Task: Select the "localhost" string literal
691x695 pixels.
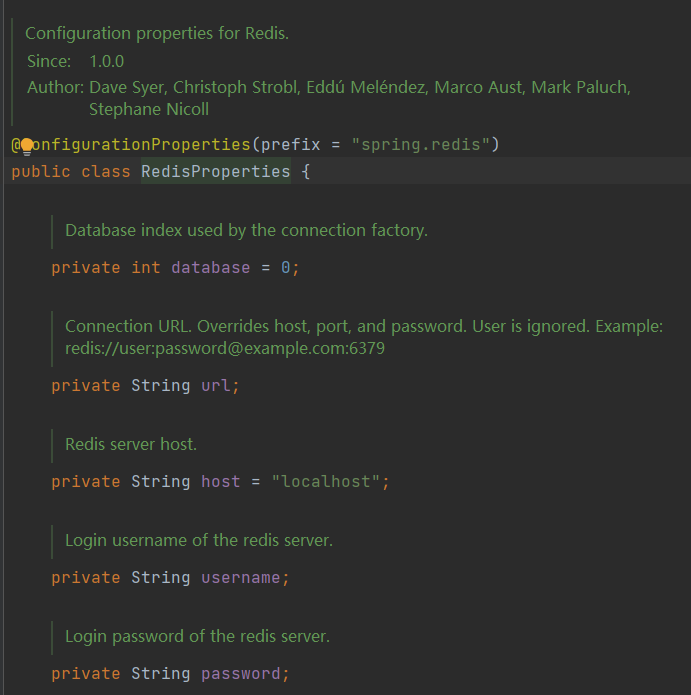Action: tap(326, 482)
